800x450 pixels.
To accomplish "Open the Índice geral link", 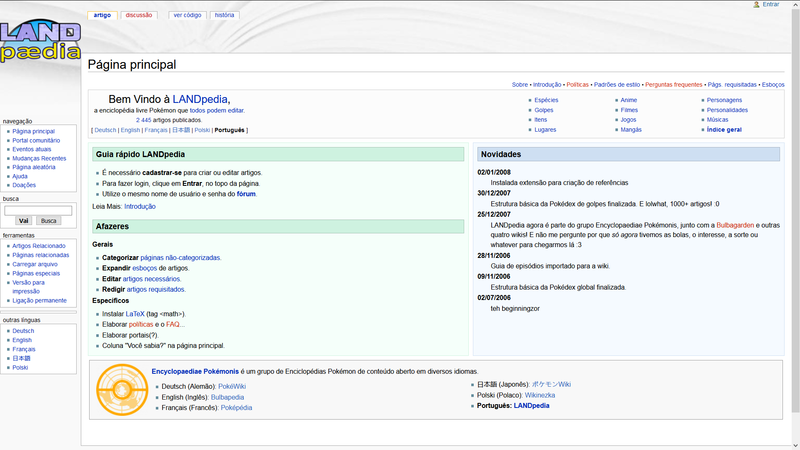I will tap(724, 130).
